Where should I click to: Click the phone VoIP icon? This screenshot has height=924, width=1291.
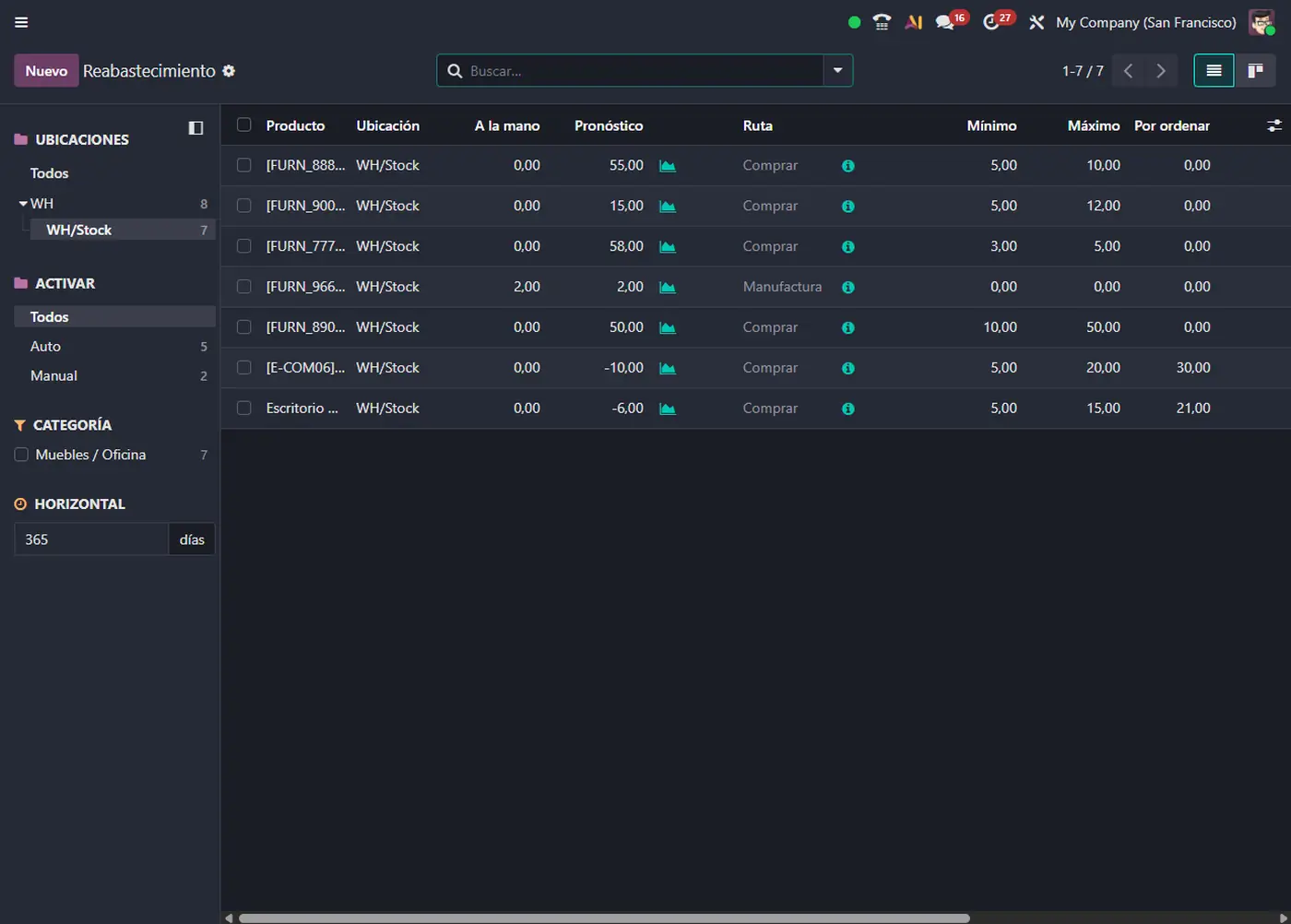(882, 22)
